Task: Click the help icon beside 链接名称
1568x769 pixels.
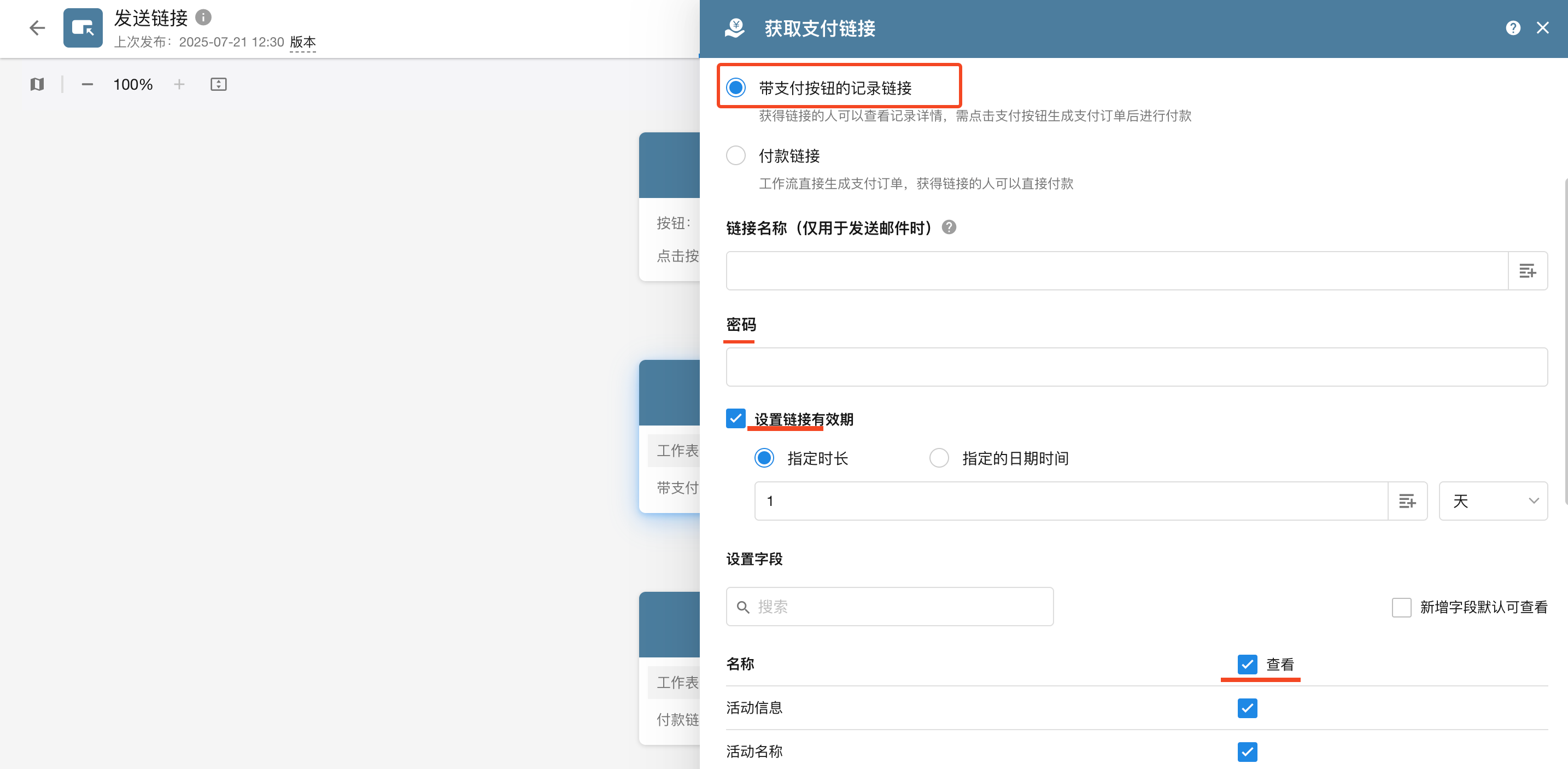Action: point(949,228)
